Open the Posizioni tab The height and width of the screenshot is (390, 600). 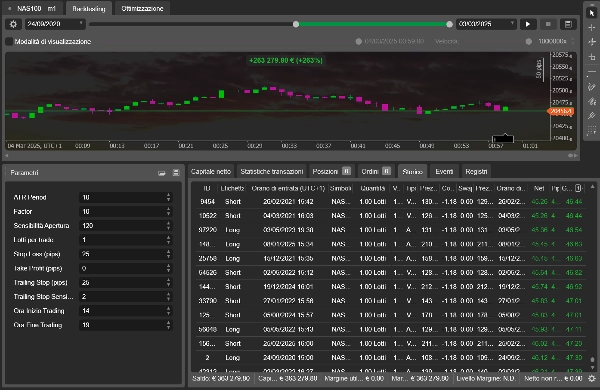pos(331,171)
